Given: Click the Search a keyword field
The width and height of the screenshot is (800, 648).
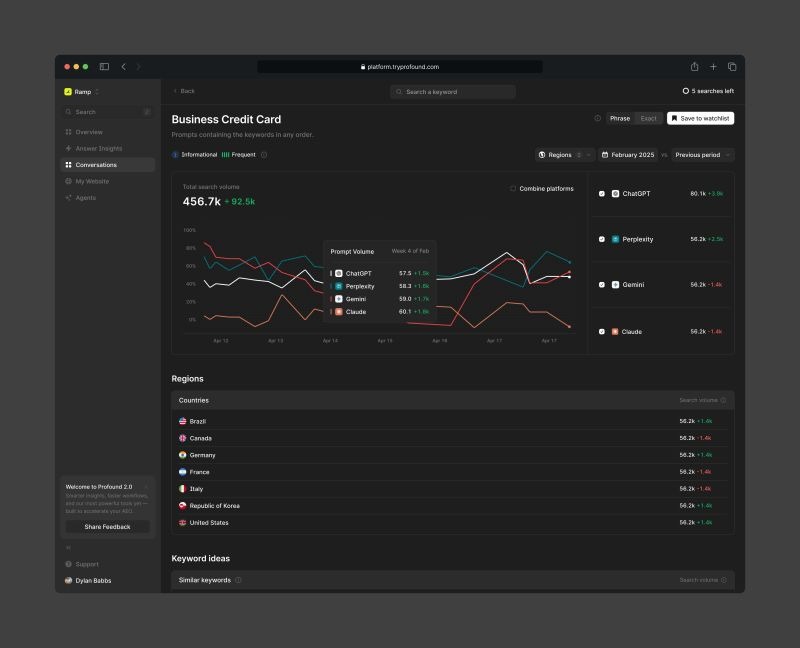Looking at the screenshot, I should (x=453, y=92).
